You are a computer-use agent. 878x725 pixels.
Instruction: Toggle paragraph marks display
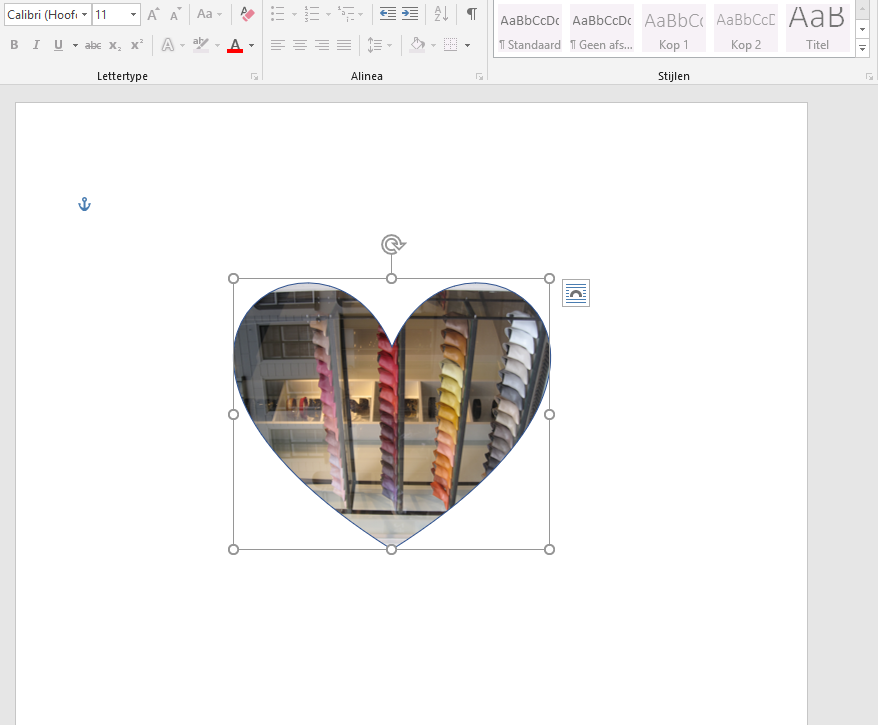(x=471, y=14)
